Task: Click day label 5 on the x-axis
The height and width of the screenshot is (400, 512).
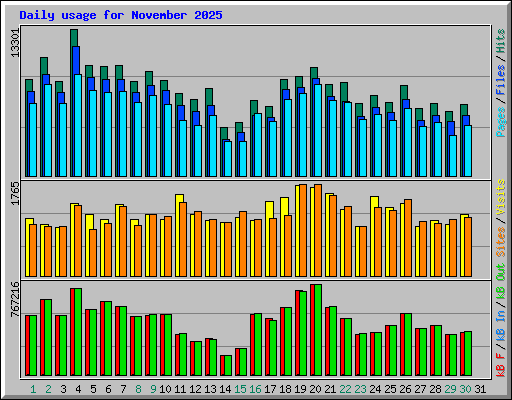Action: point(93,389)
